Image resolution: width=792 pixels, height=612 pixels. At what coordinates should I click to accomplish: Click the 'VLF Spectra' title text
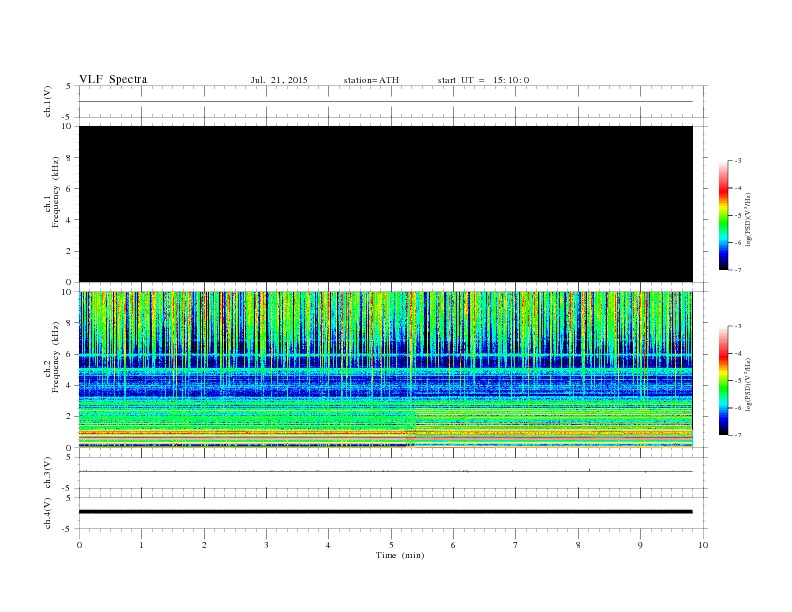[x=113, y=79]
